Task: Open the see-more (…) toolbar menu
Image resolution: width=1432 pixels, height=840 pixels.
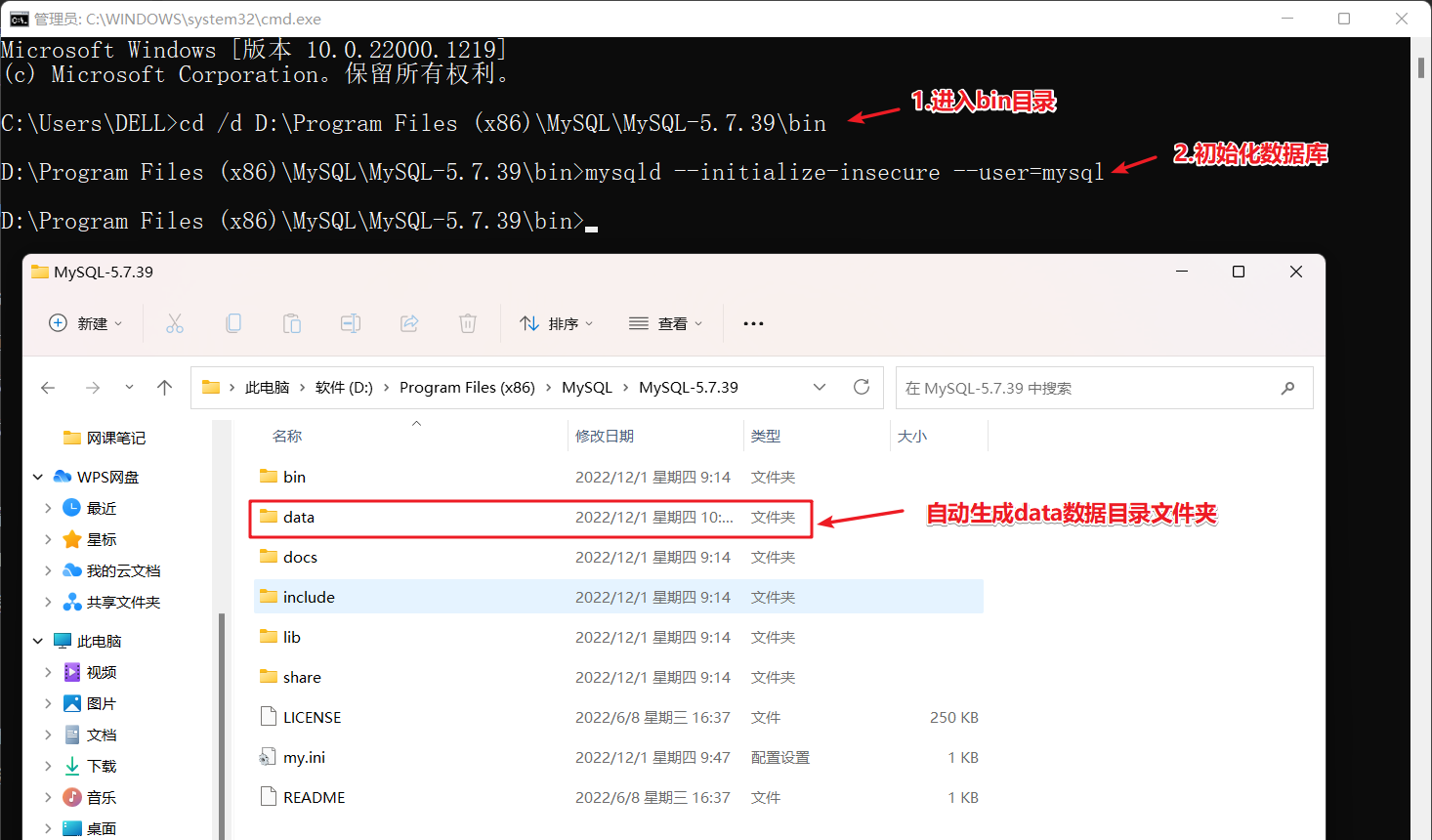Action: (752, 323)
